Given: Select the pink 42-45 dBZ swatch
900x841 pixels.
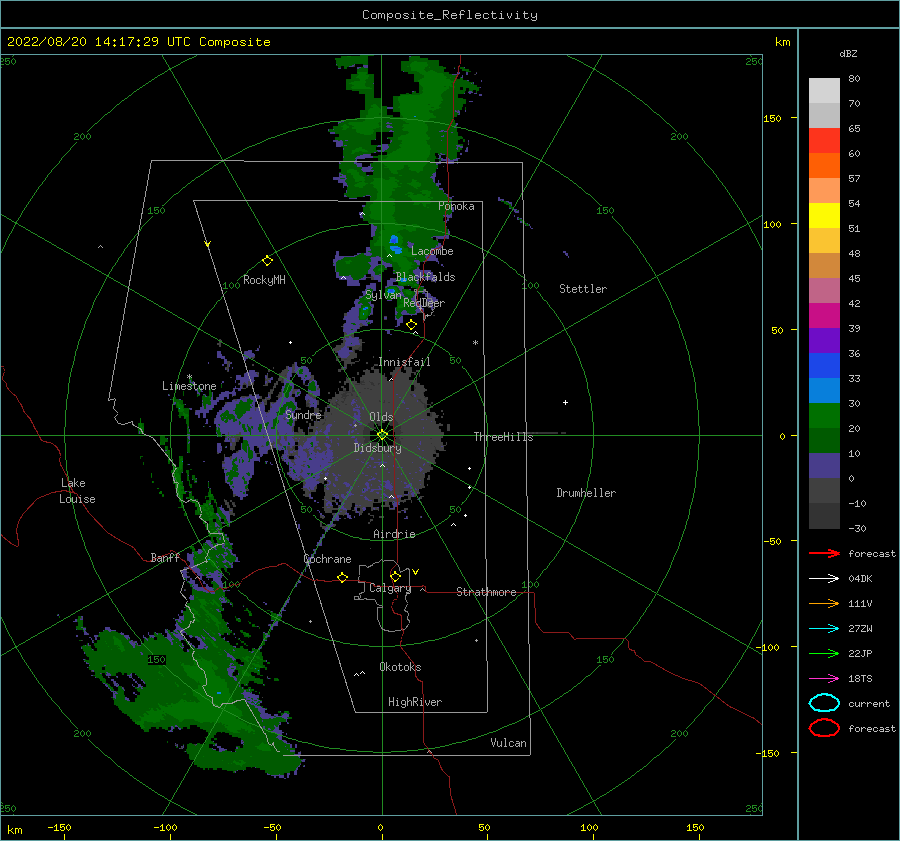Looking at the screenshot, I should [x=824, y=290].
